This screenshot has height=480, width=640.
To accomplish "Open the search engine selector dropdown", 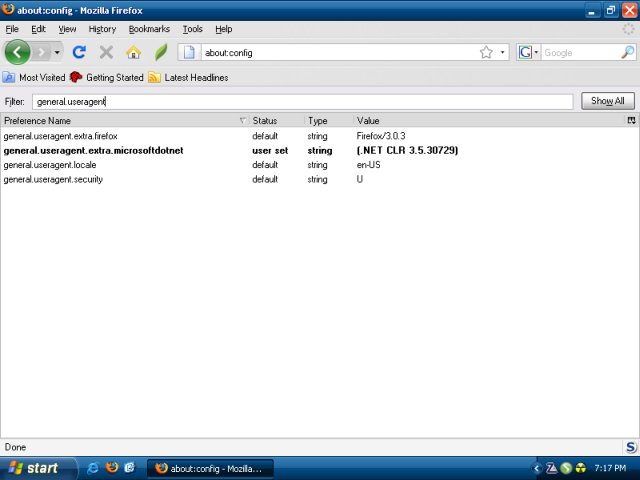I will tap(529, 52).
